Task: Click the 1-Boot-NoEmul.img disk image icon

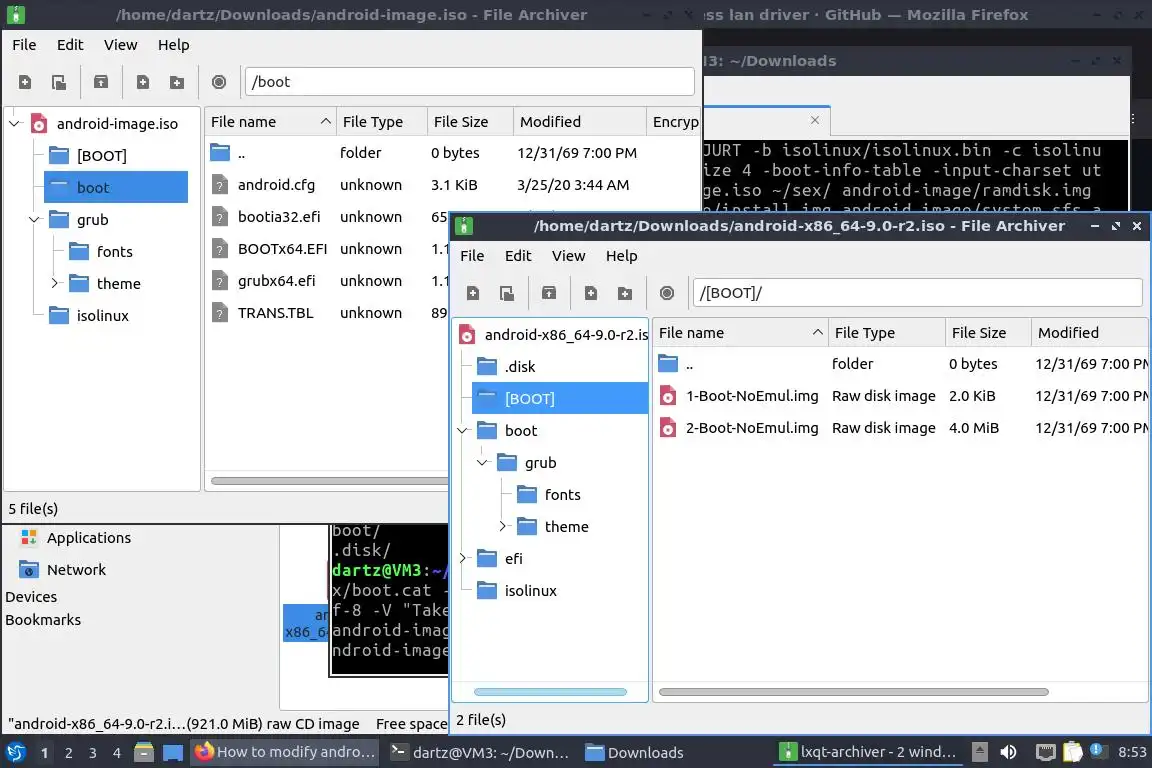Action: click(668, 396)
